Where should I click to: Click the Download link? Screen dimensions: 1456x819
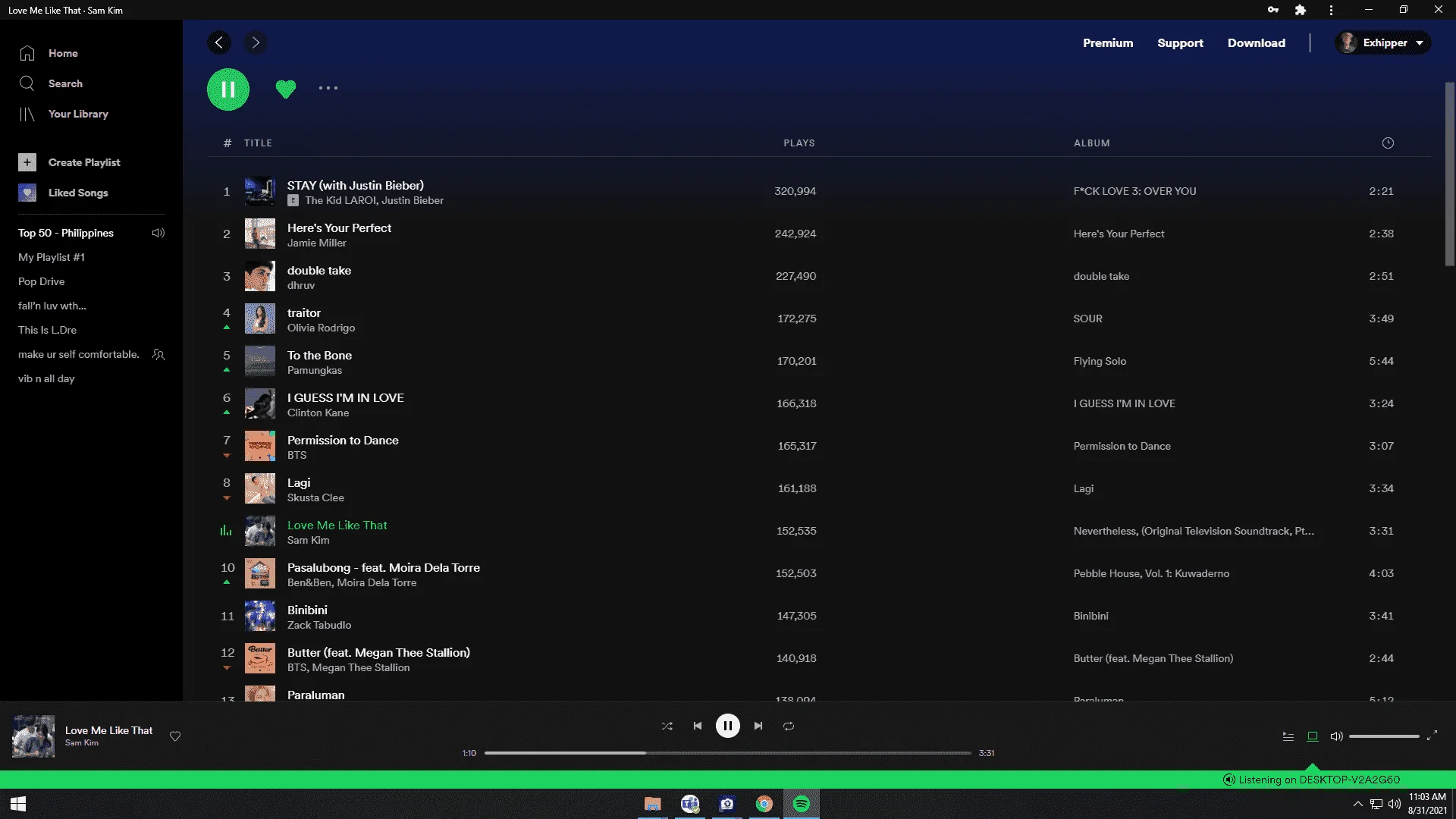point(1257,43)
